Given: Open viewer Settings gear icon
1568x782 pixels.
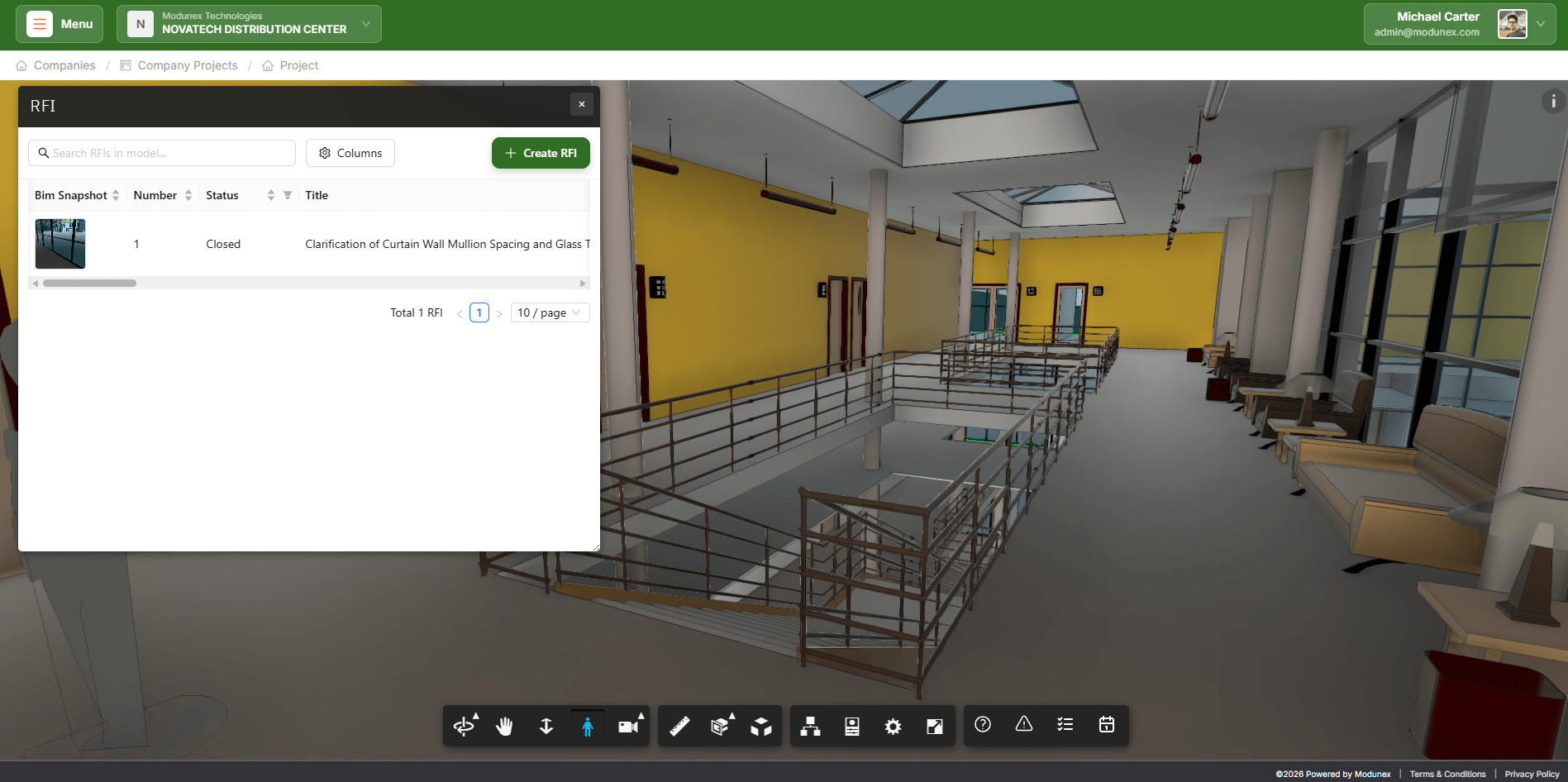Looking at the screenshot, I should (x=893, y=726).
